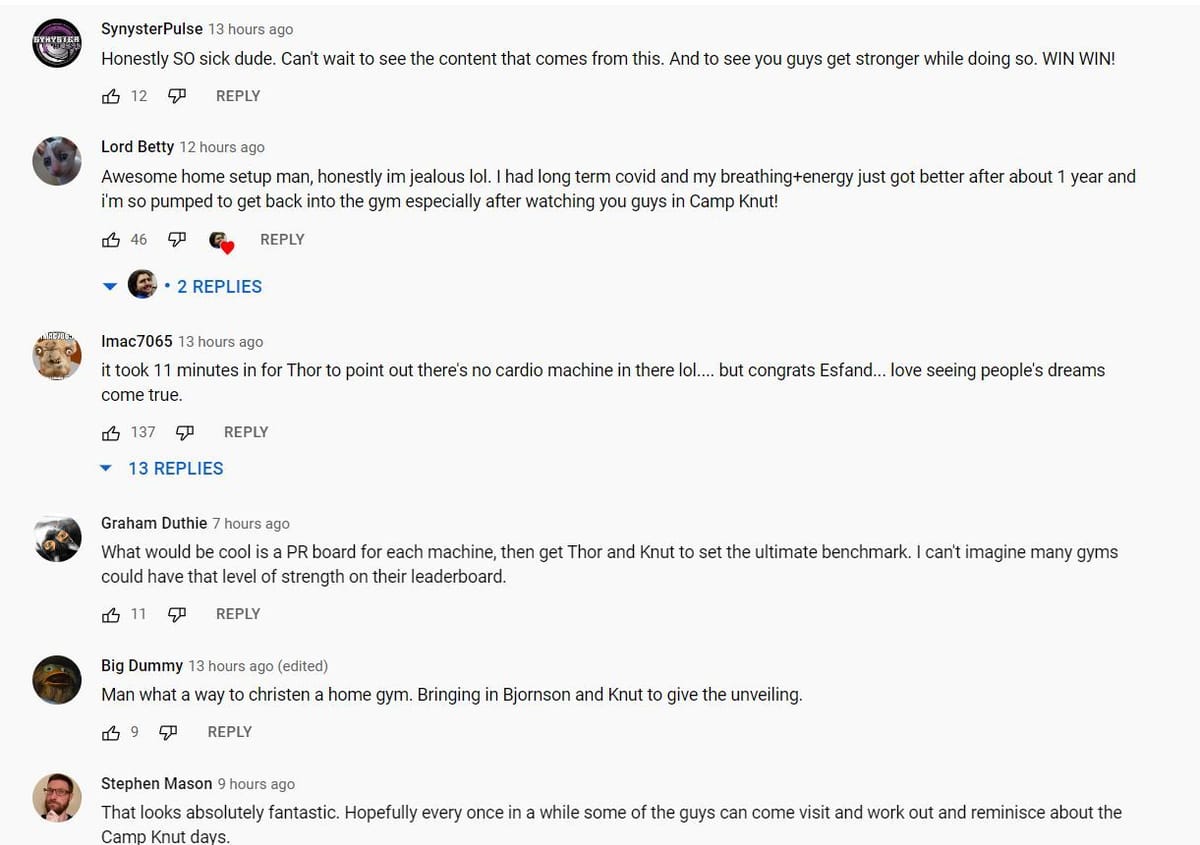Like Graham Duthie's PR board comment
The height and width of the screenshot is (845, 1200).
click(x=111, y=615)
